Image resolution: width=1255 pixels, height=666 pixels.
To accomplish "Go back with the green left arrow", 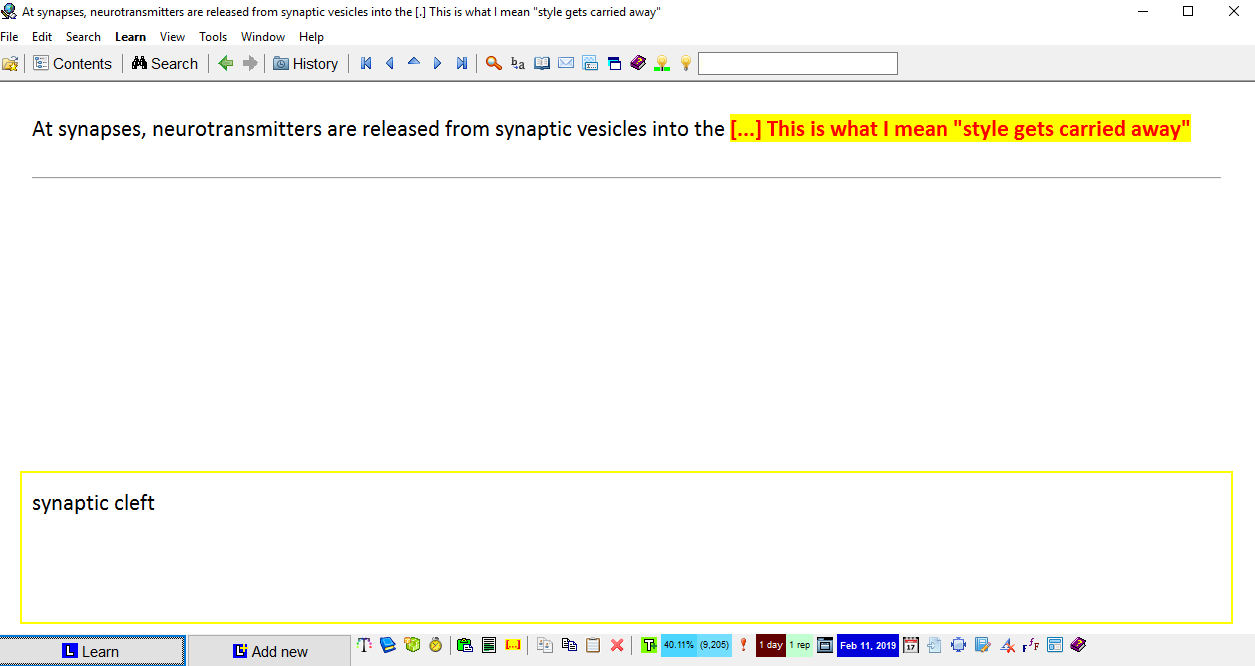I will tap(226, 63).
